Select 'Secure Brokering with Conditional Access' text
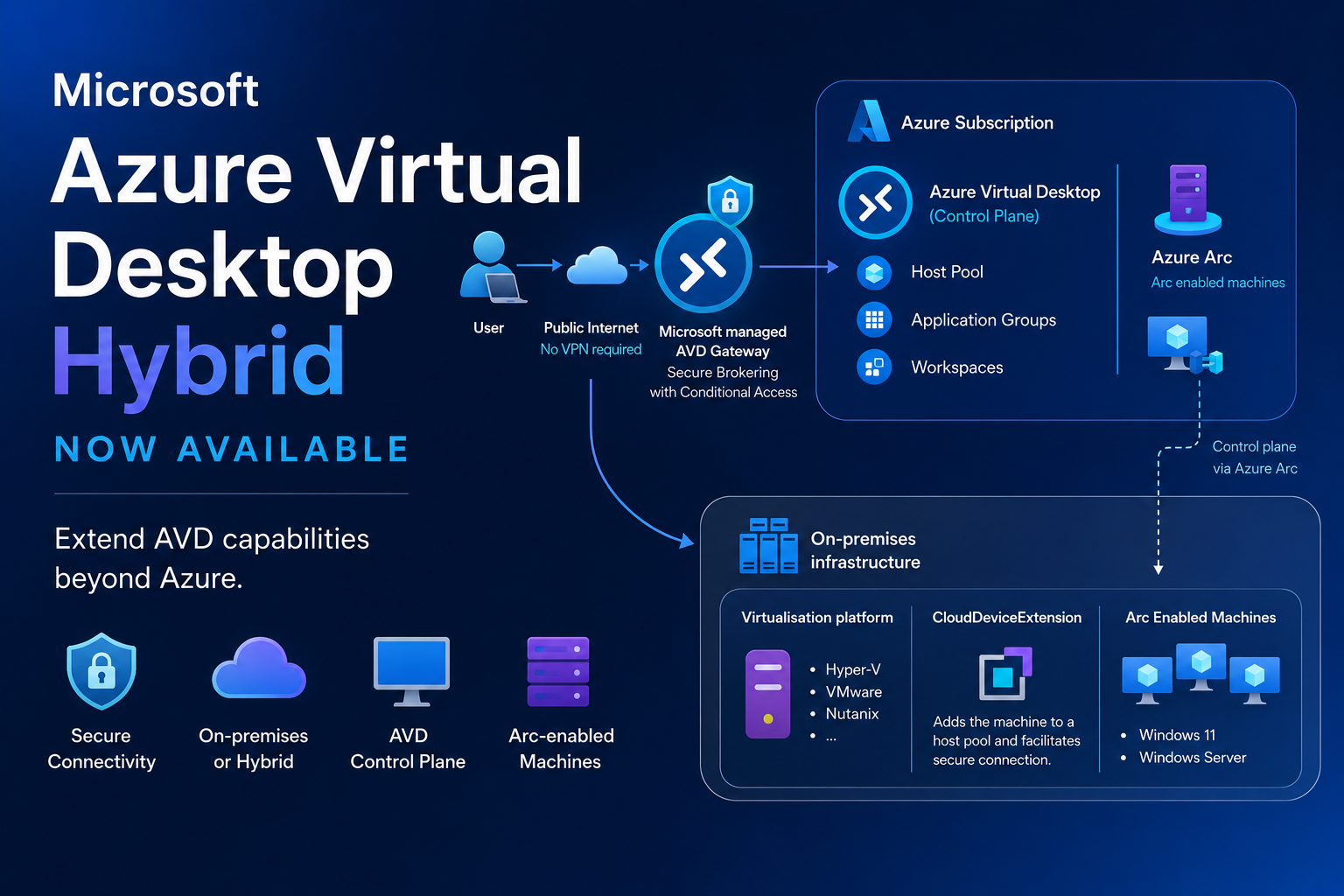This screenshot has height=896, width=1344. [x=724, y=382]
